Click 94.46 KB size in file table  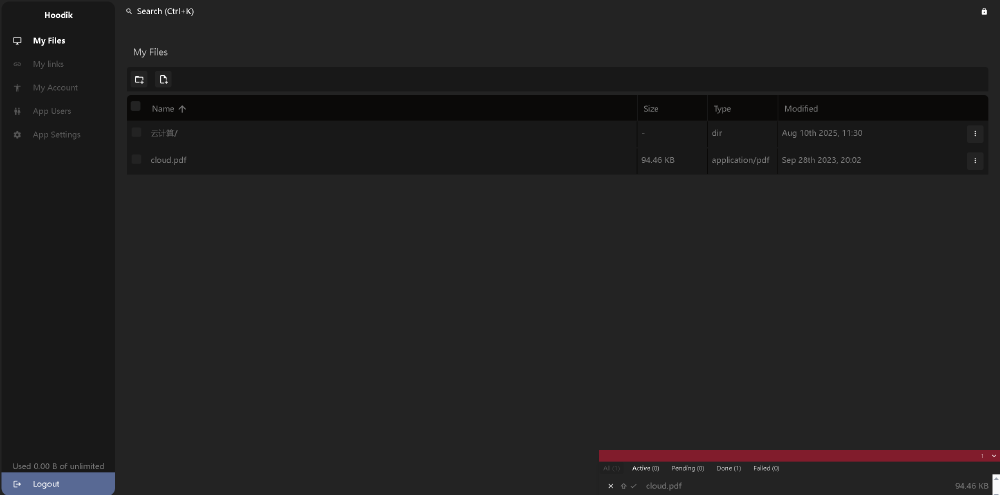(x=658, y=160)
